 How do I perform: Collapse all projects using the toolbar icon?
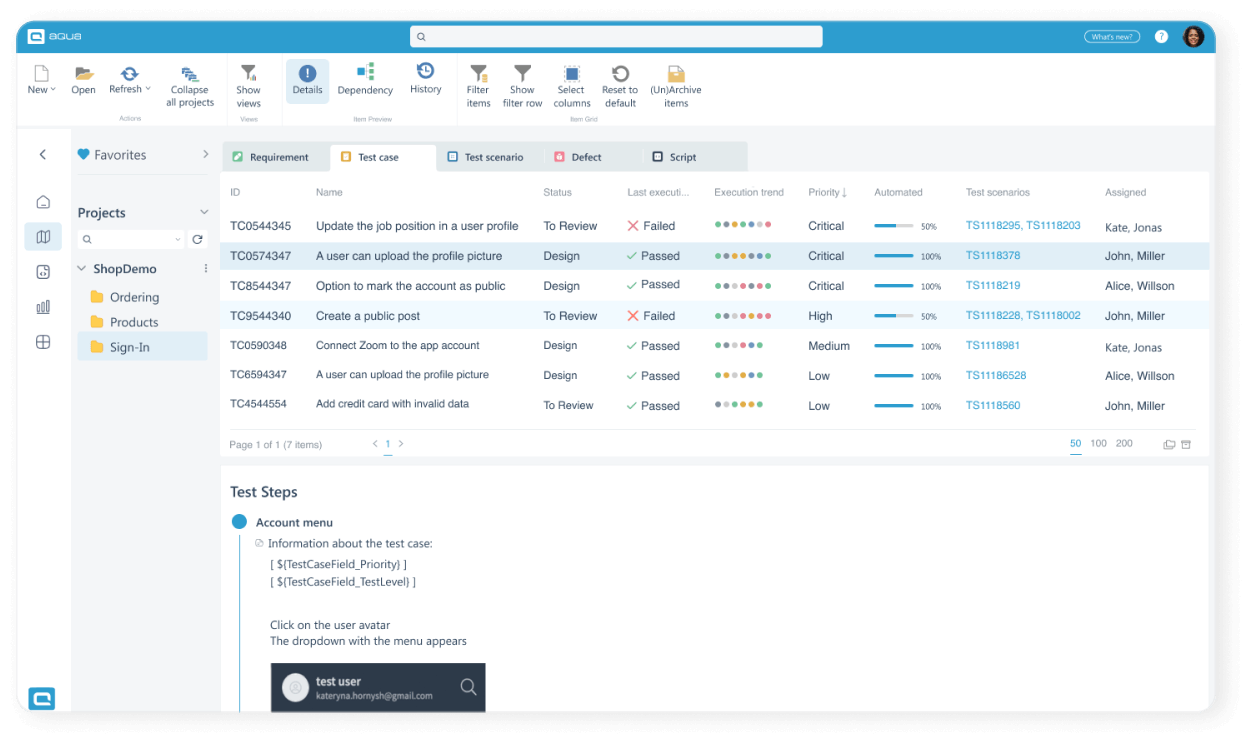189,84
